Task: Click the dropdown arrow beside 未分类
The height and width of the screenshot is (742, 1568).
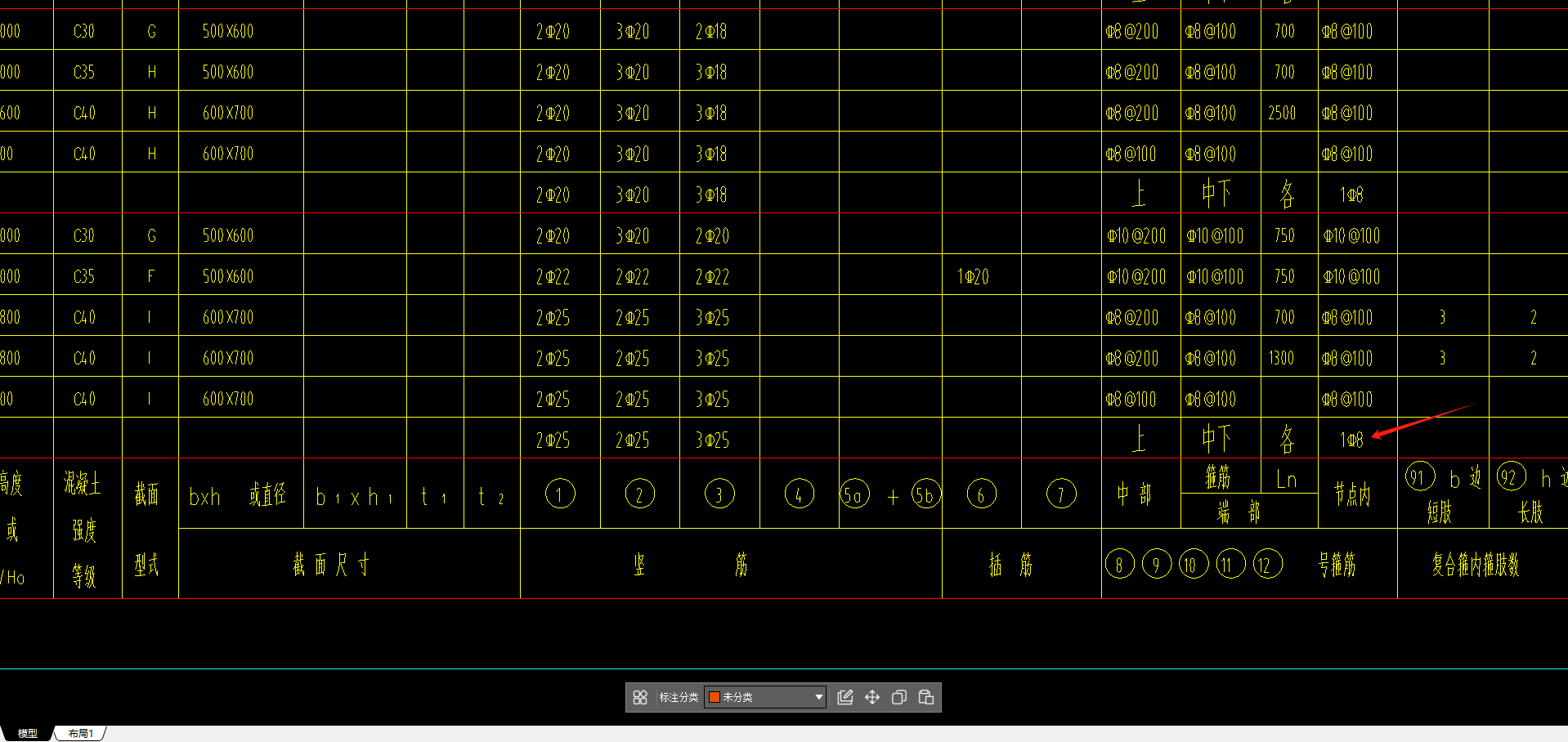Action: pyautogui.click(x=818, y=697)
